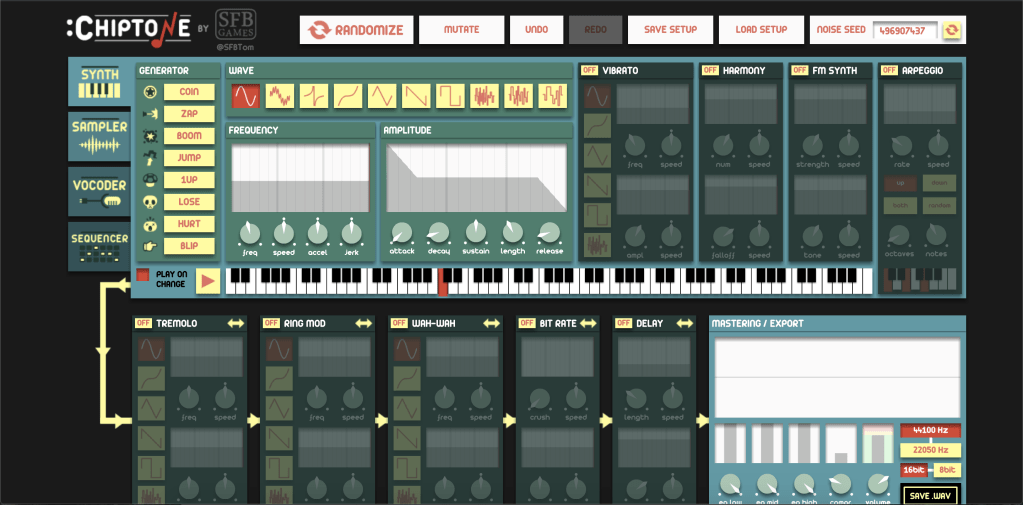Click the noise seed refresh icon

pos(951,30)
